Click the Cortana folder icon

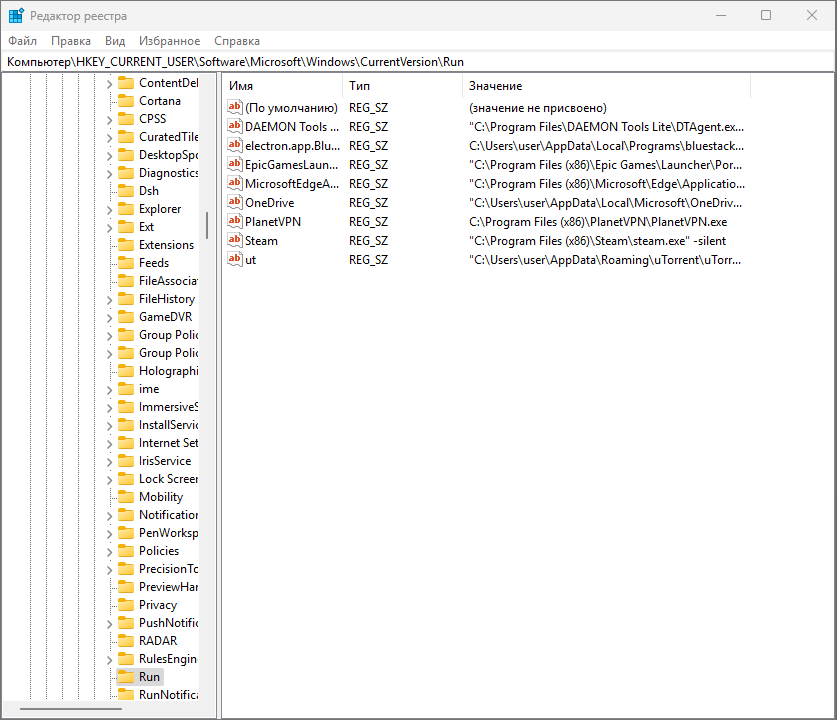coord(126,101)
